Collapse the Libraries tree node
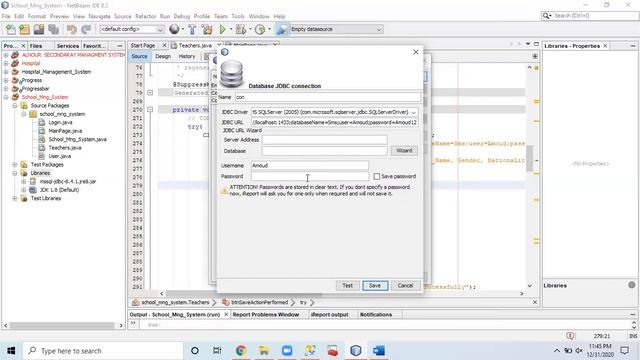This screenshot has width=640, height=360. coord(15,173)
